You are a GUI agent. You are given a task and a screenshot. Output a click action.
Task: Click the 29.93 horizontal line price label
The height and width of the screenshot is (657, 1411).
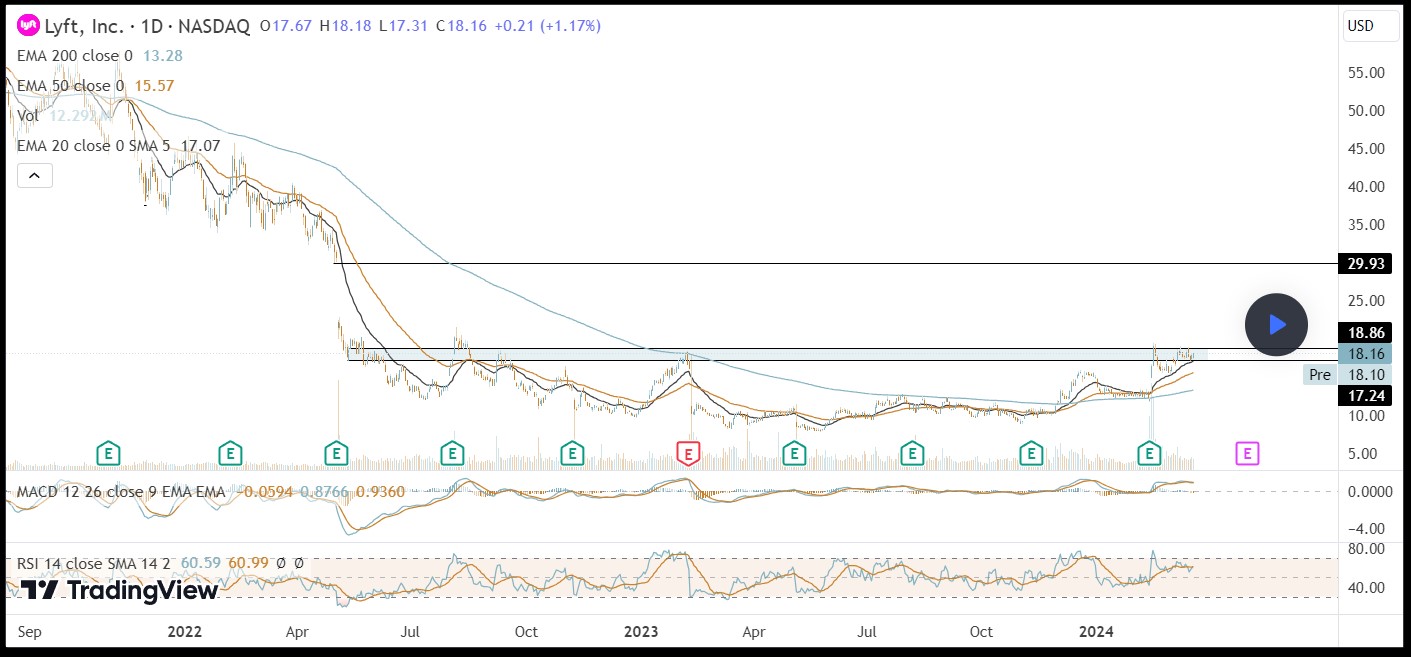coord(1367,264)
